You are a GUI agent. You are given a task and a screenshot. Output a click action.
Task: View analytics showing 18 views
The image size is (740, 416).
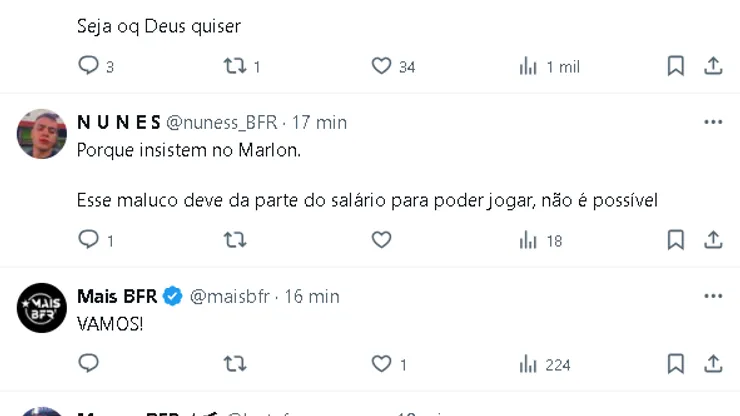pyautogui.click(x=541, y=240)
